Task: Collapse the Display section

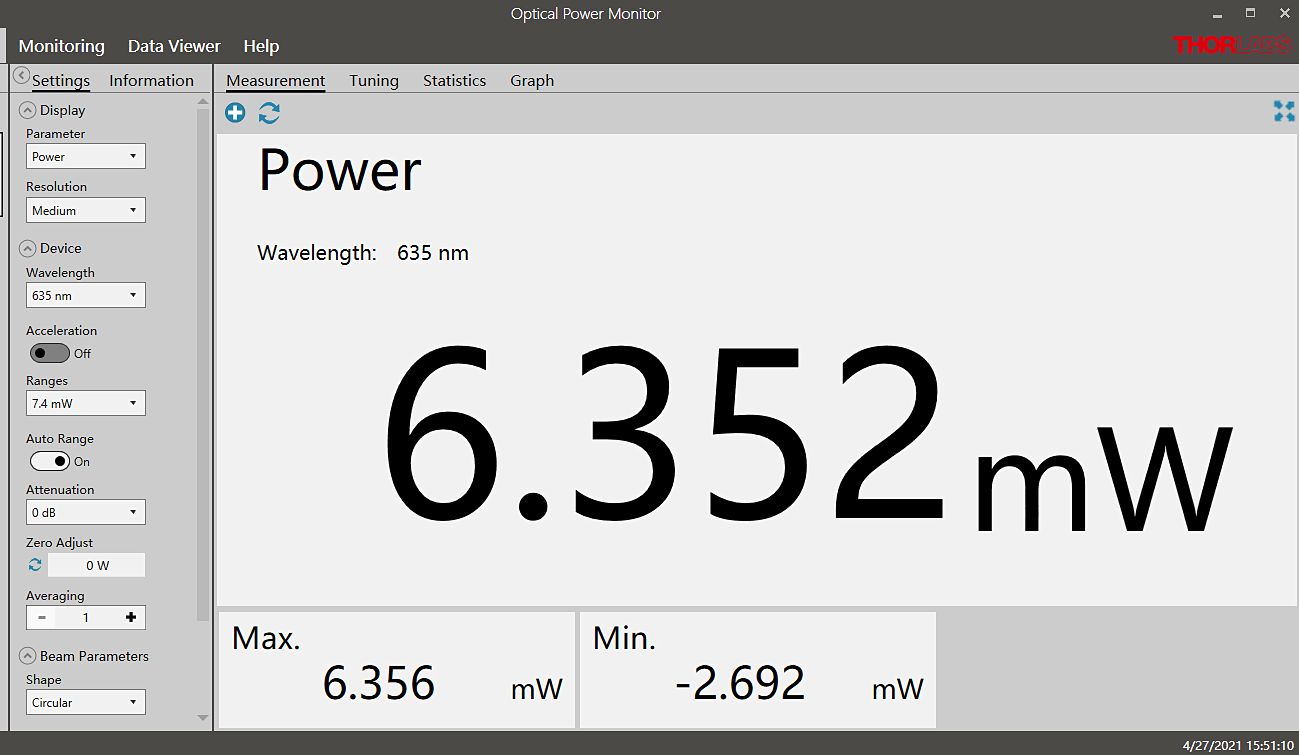Action: pyautogui.click(x=28, y=110)
